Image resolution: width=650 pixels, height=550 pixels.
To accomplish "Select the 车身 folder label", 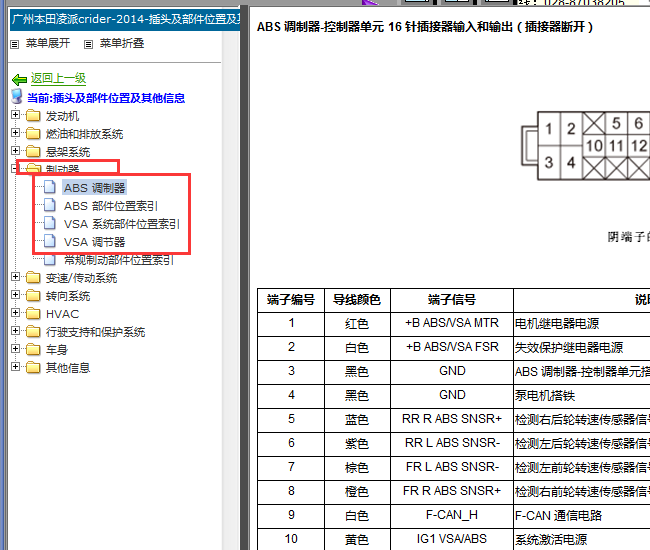I will [56, 350].
